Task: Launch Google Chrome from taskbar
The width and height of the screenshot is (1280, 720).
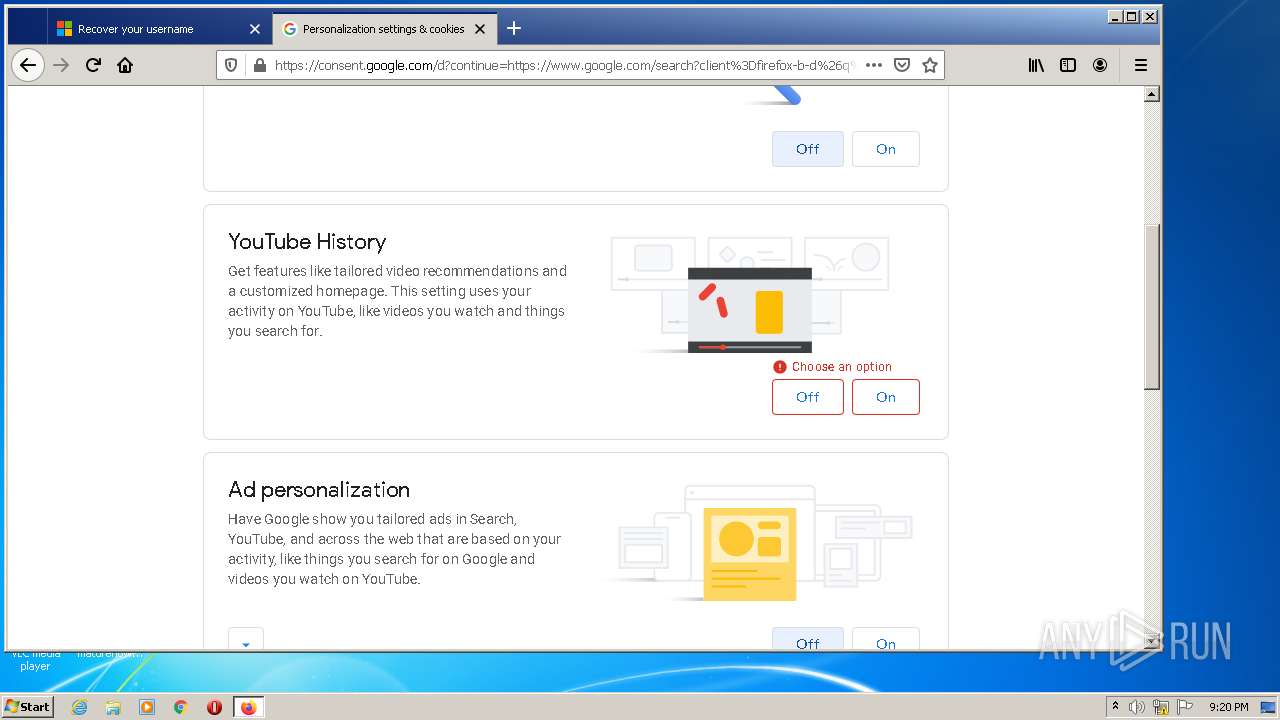Action: [x=181, y=707]
